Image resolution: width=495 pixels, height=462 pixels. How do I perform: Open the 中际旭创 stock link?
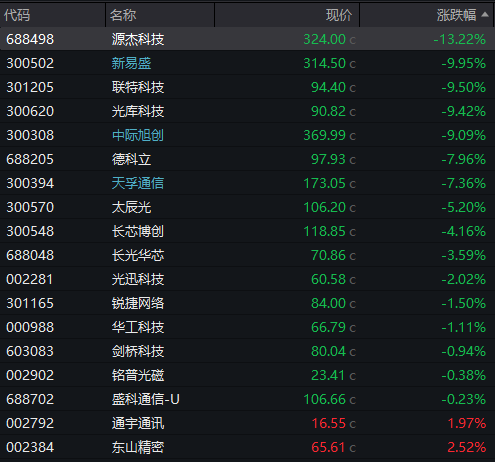pos(138,135)
